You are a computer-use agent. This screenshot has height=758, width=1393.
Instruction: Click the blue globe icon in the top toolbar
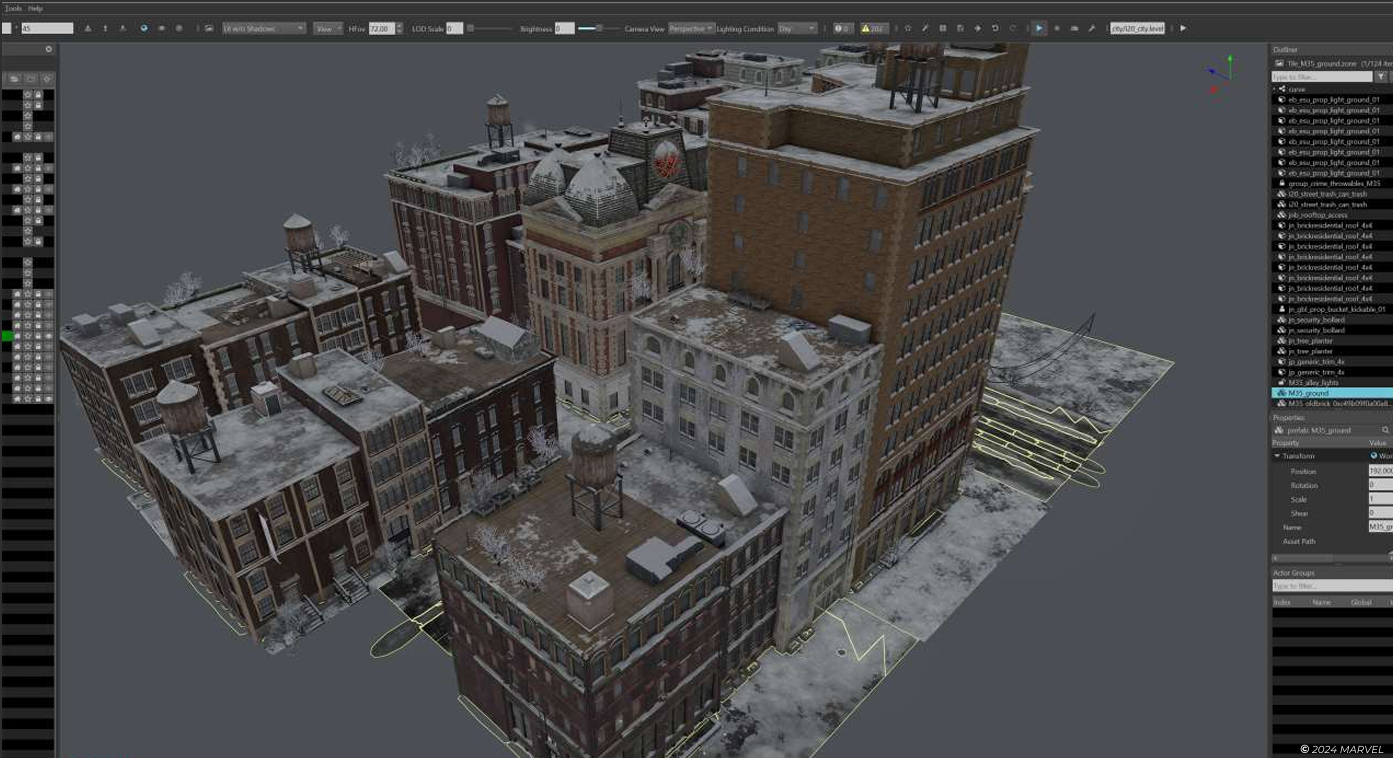[x=144, y=29]
